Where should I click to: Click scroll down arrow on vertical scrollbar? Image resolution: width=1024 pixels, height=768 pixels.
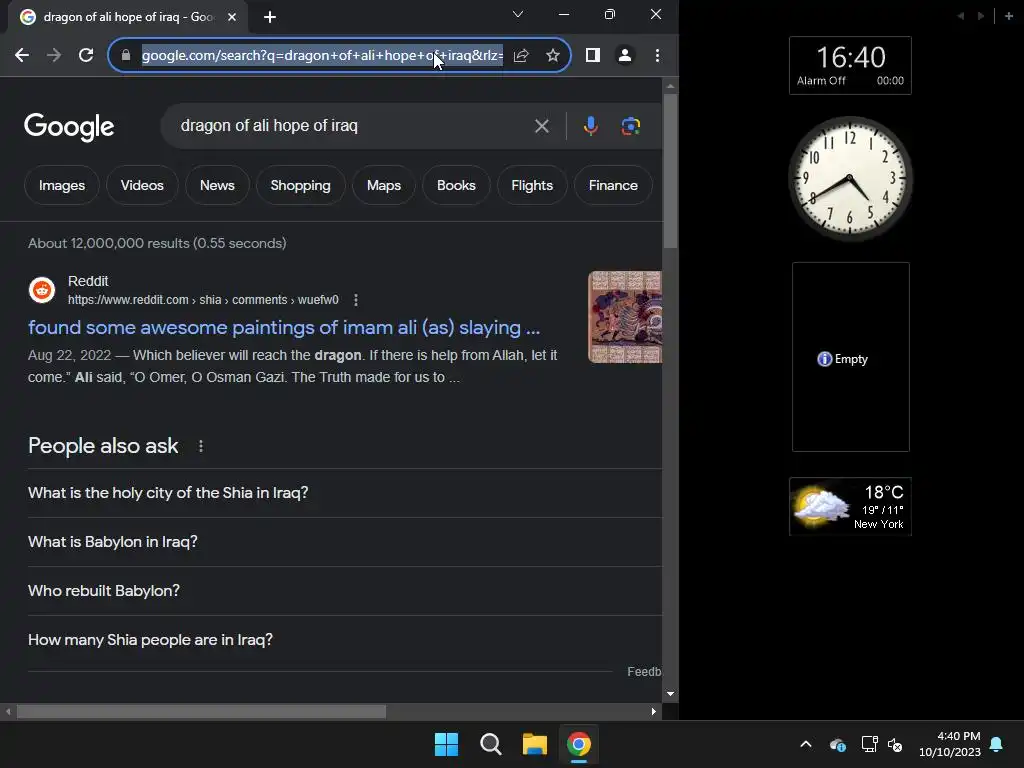click(x=670, y=694)
